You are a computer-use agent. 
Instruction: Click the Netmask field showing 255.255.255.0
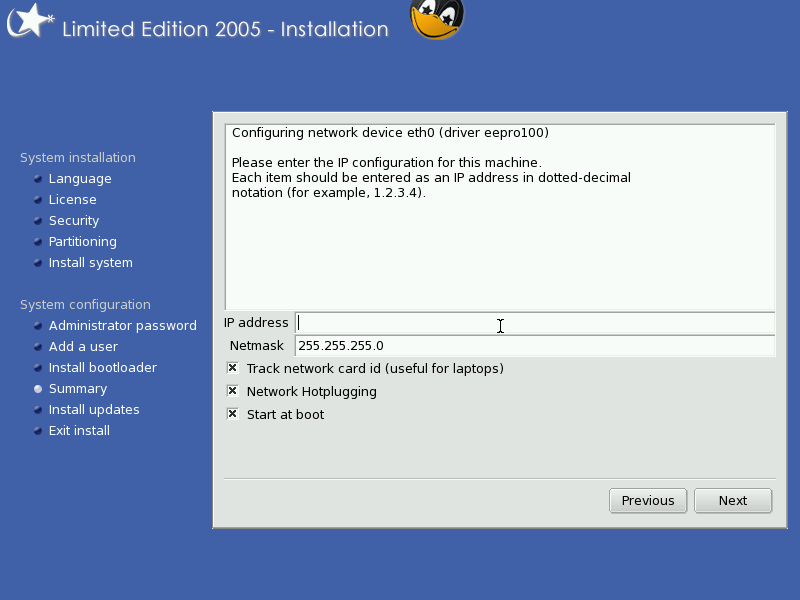coord(535,346)
